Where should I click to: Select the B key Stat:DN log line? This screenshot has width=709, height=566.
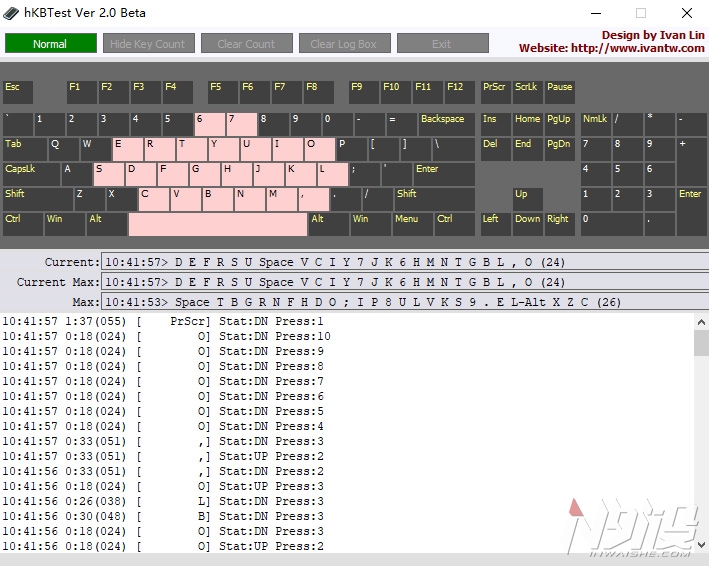point(163,516)
